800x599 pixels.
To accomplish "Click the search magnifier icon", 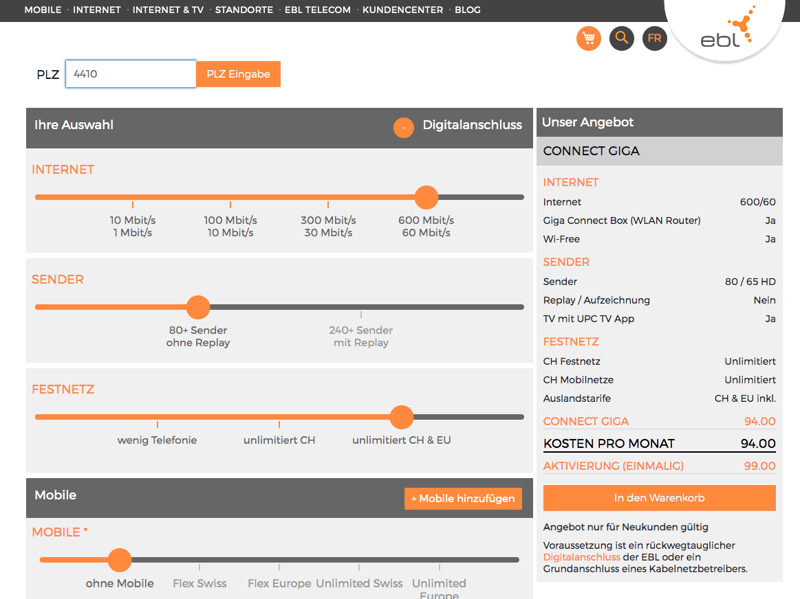I will pos(621,38).
